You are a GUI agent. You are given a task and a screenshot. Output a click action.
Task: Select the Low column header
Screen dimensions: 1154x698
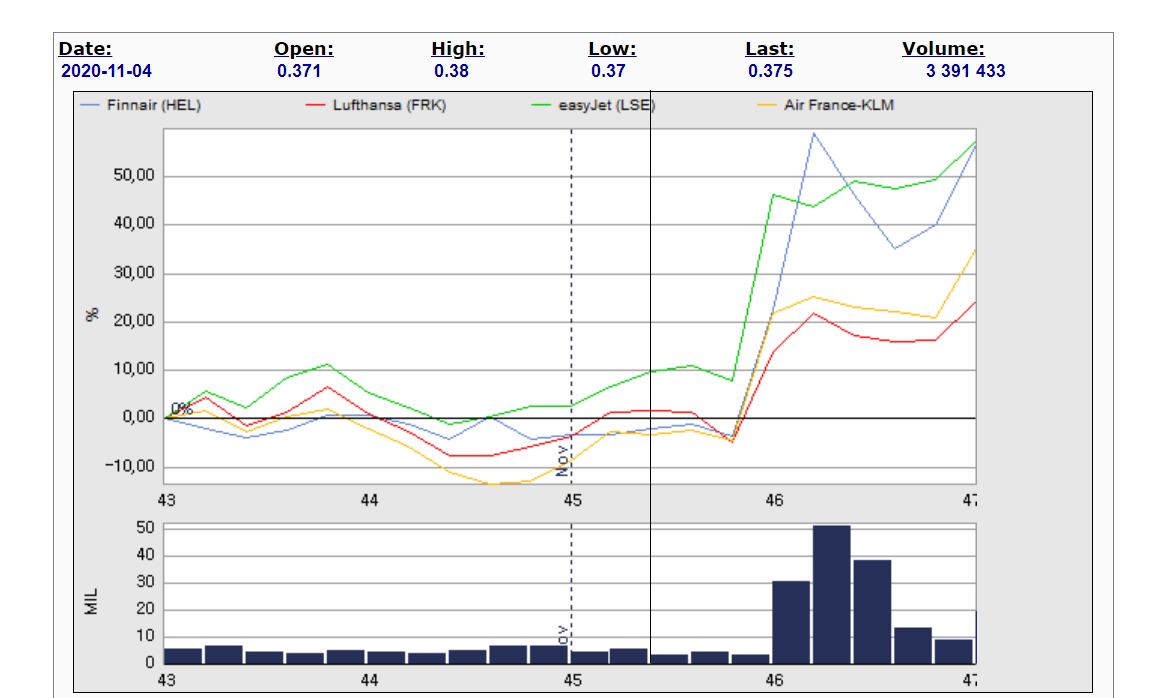[612, 49]
